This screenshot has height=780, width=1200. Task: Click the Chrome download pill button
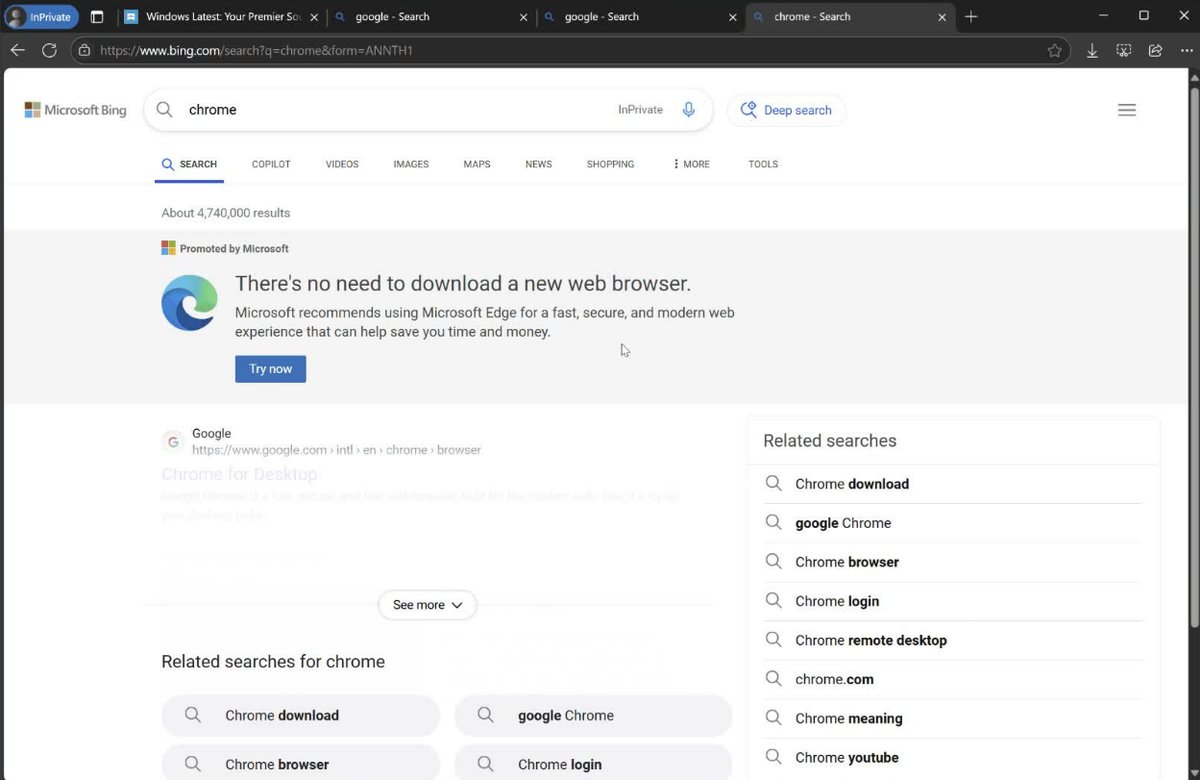[300, 715]
